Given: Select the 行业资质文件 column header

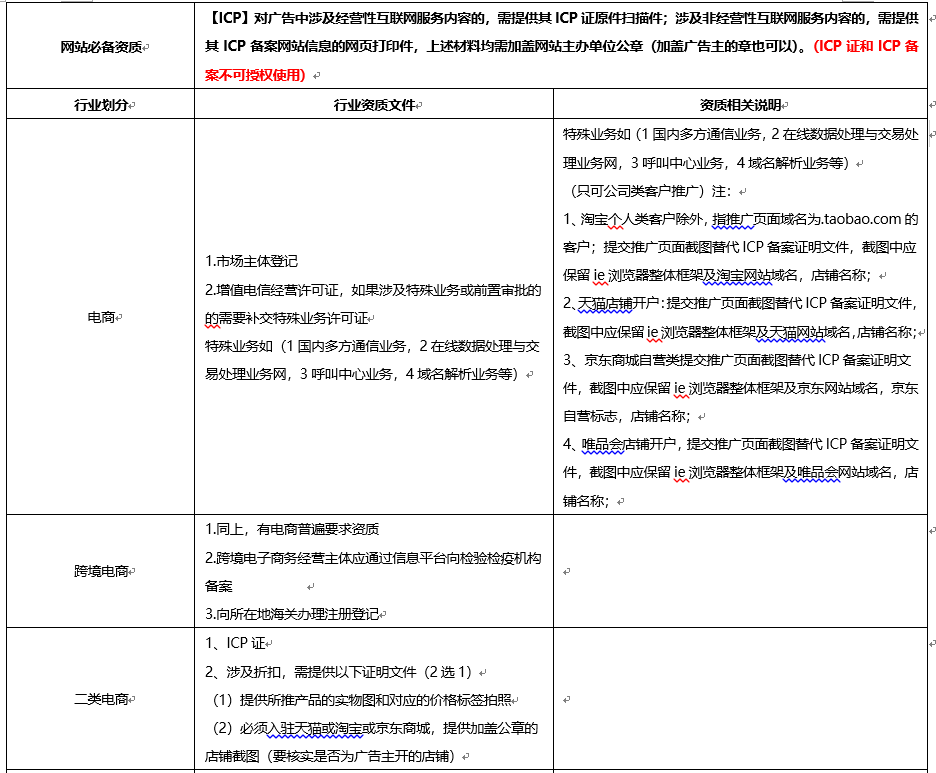Looking at the screenshot, I should pyautogui.click(x=374, y=105).
